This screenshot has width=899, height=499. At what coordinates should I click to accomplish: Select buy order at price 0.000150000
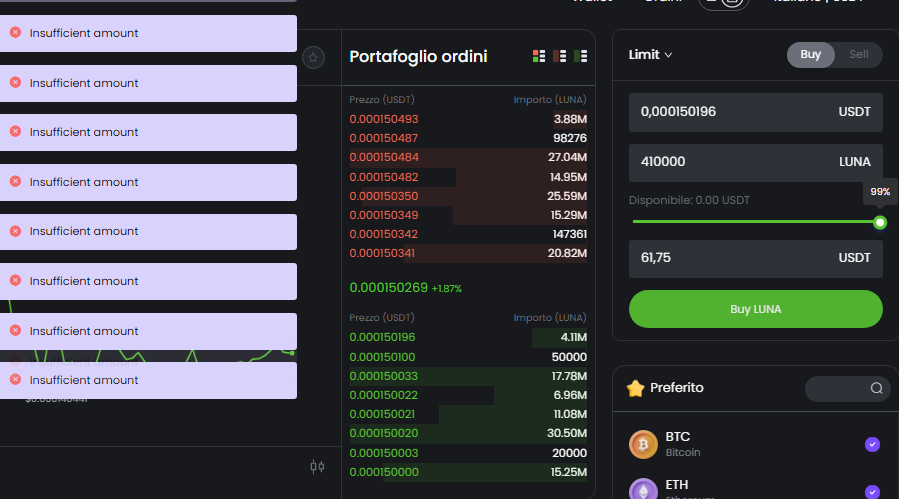pyautogui.click(x=468, y=472)
